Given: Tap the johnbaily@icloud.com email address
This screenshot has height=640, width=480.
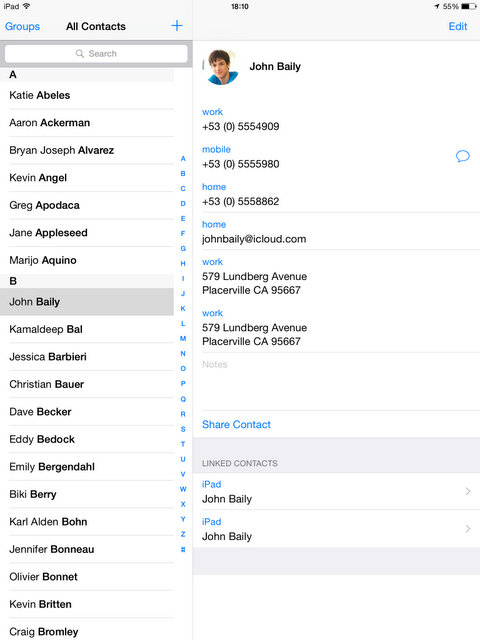Looking at the screenshot, I should (254, 239).
